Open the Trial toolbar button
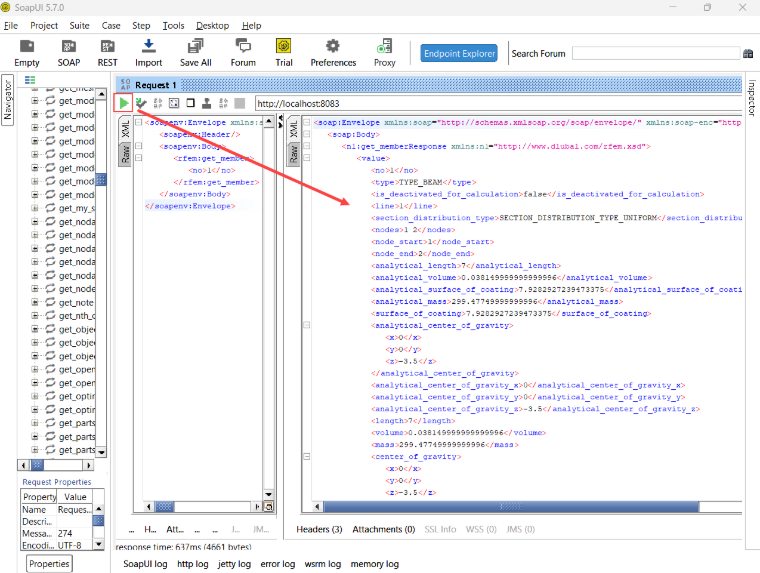760x573 pixels. point(284,53)
